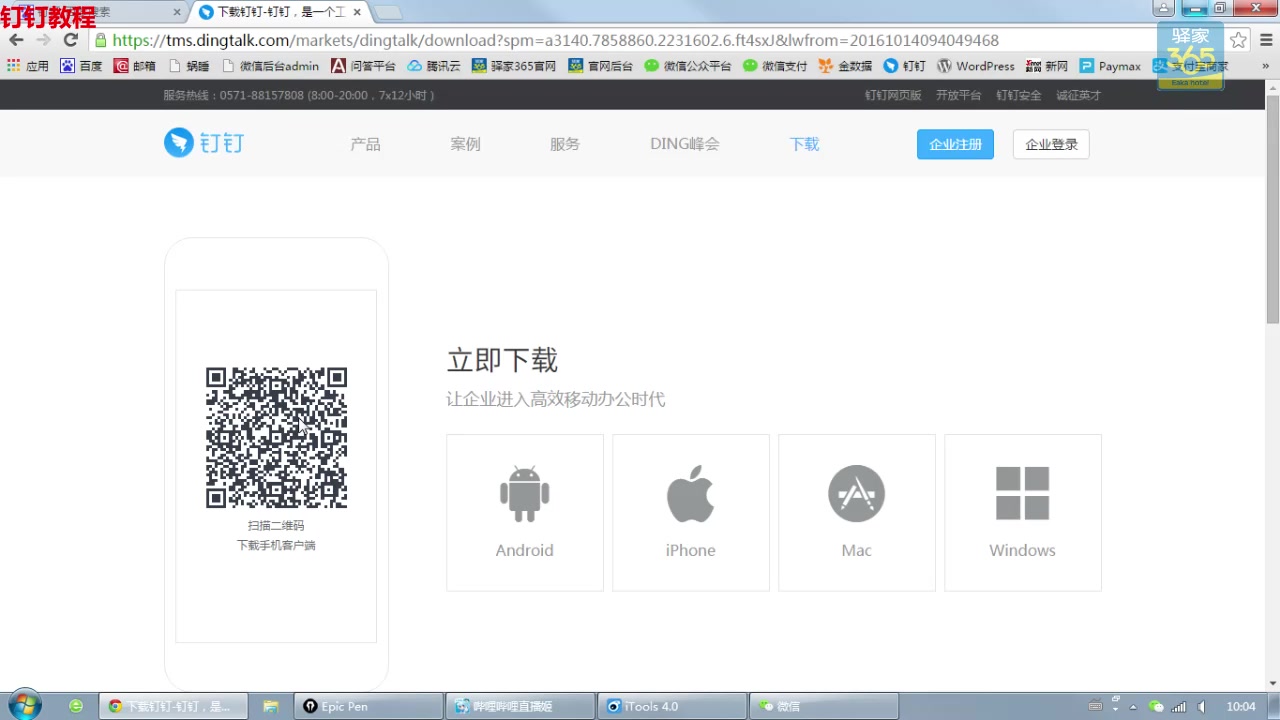Screen dimensions: 1280x720
Task: Open the DING峰会 nav item
Action: tap(685, 144)
